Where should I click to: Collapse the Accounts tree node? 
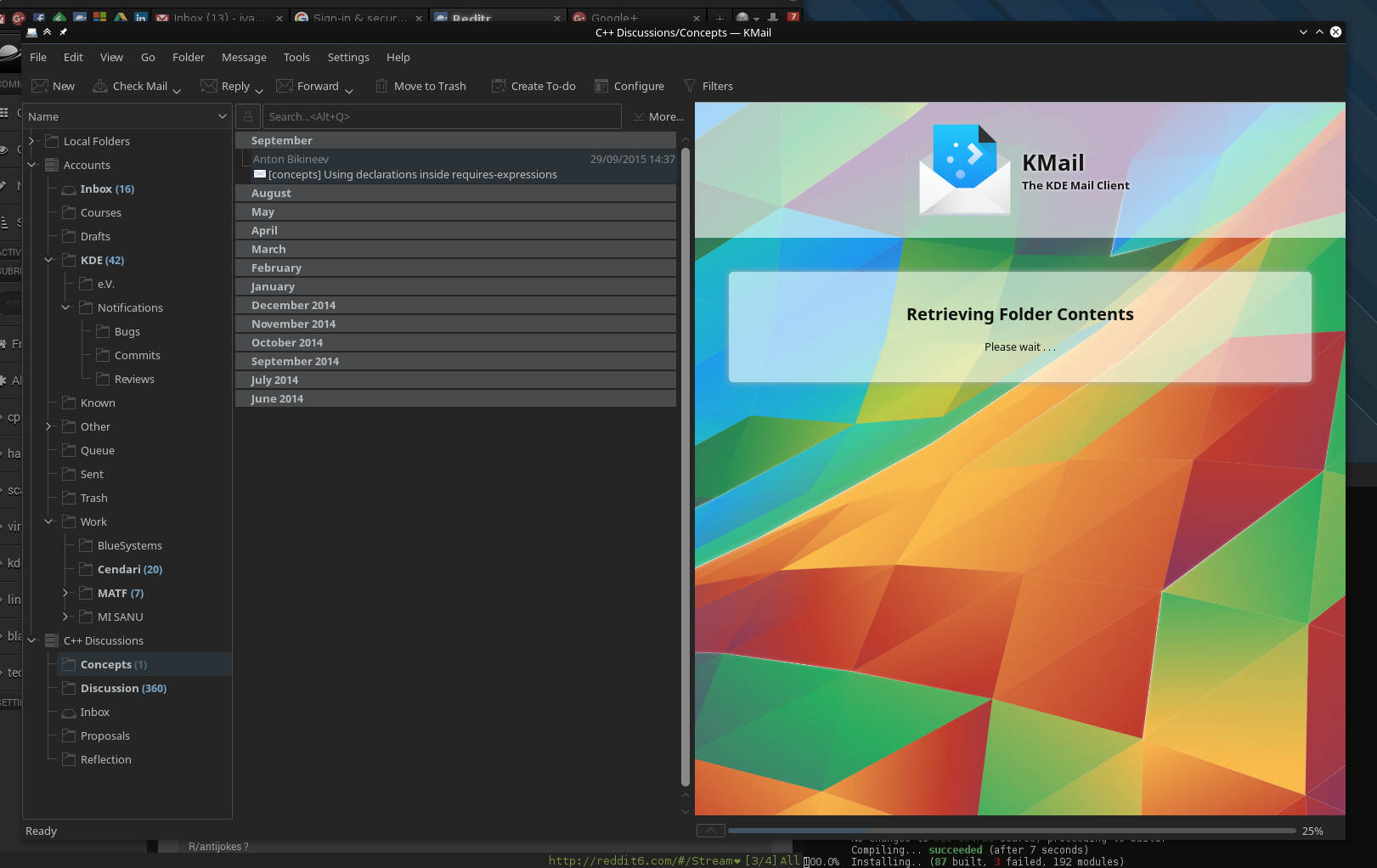[31, 165]
